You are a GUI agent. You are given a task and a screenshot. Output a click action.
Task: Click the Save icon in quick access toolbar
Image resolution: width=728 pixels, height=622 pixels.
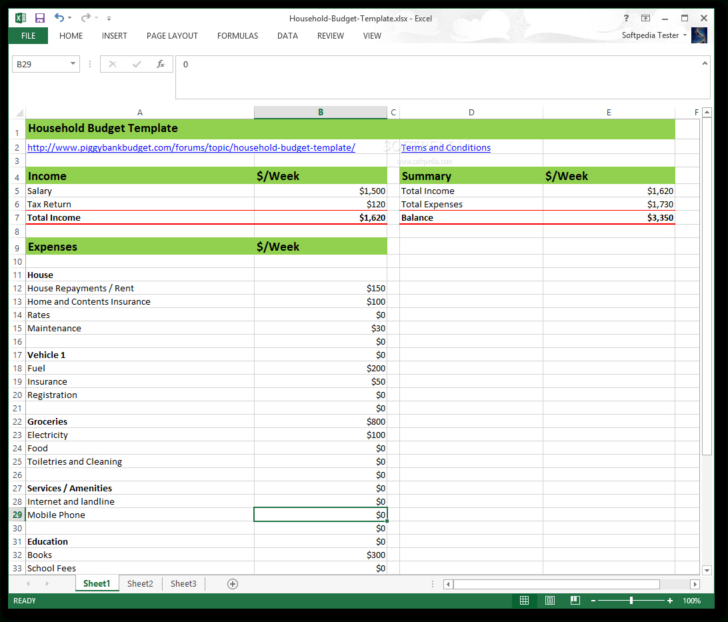[x=40, y=18]
